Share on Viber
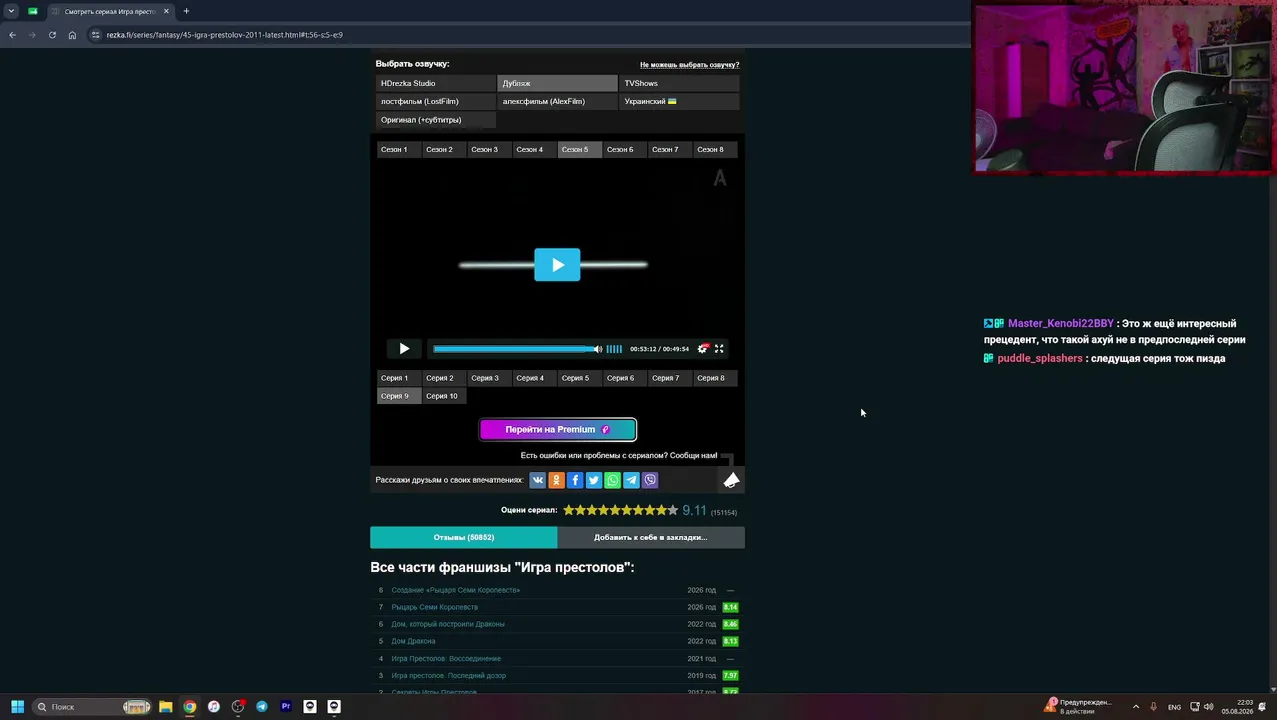The image size is (1277, 720). pyautogui.click(x=650, y=480)
